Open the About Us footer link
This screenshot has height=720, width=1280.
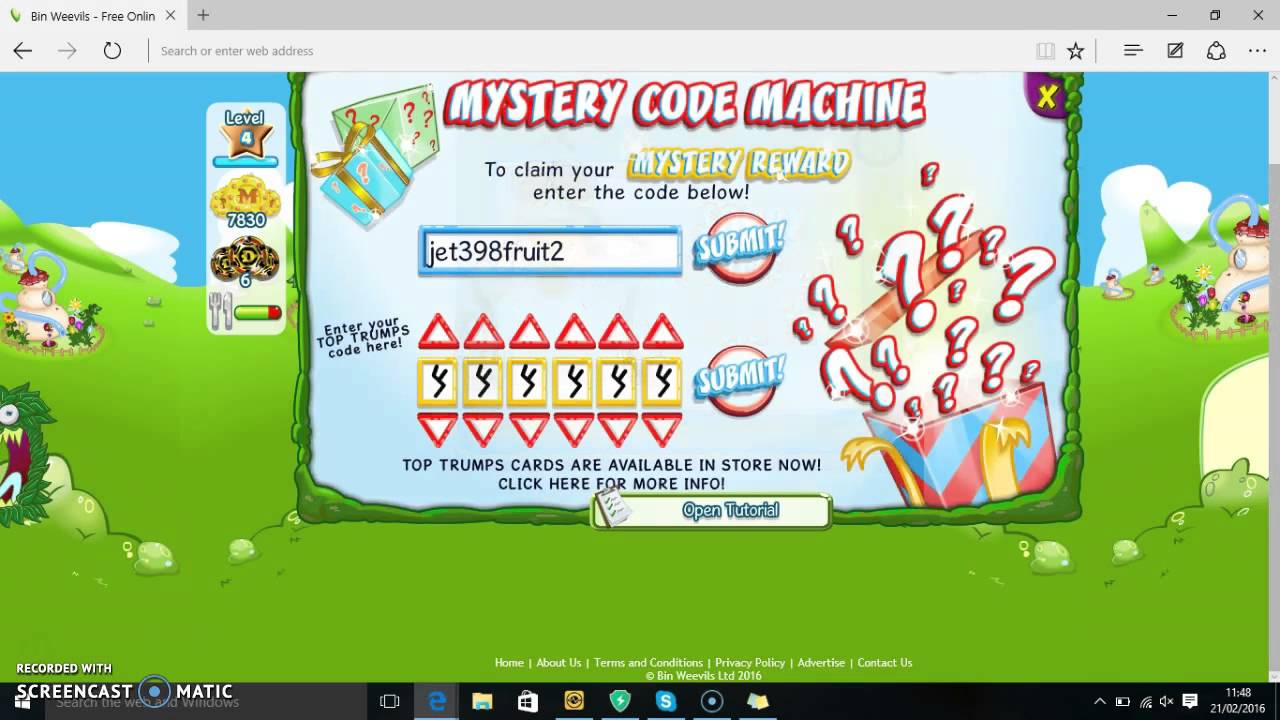(x=558, y=662)
